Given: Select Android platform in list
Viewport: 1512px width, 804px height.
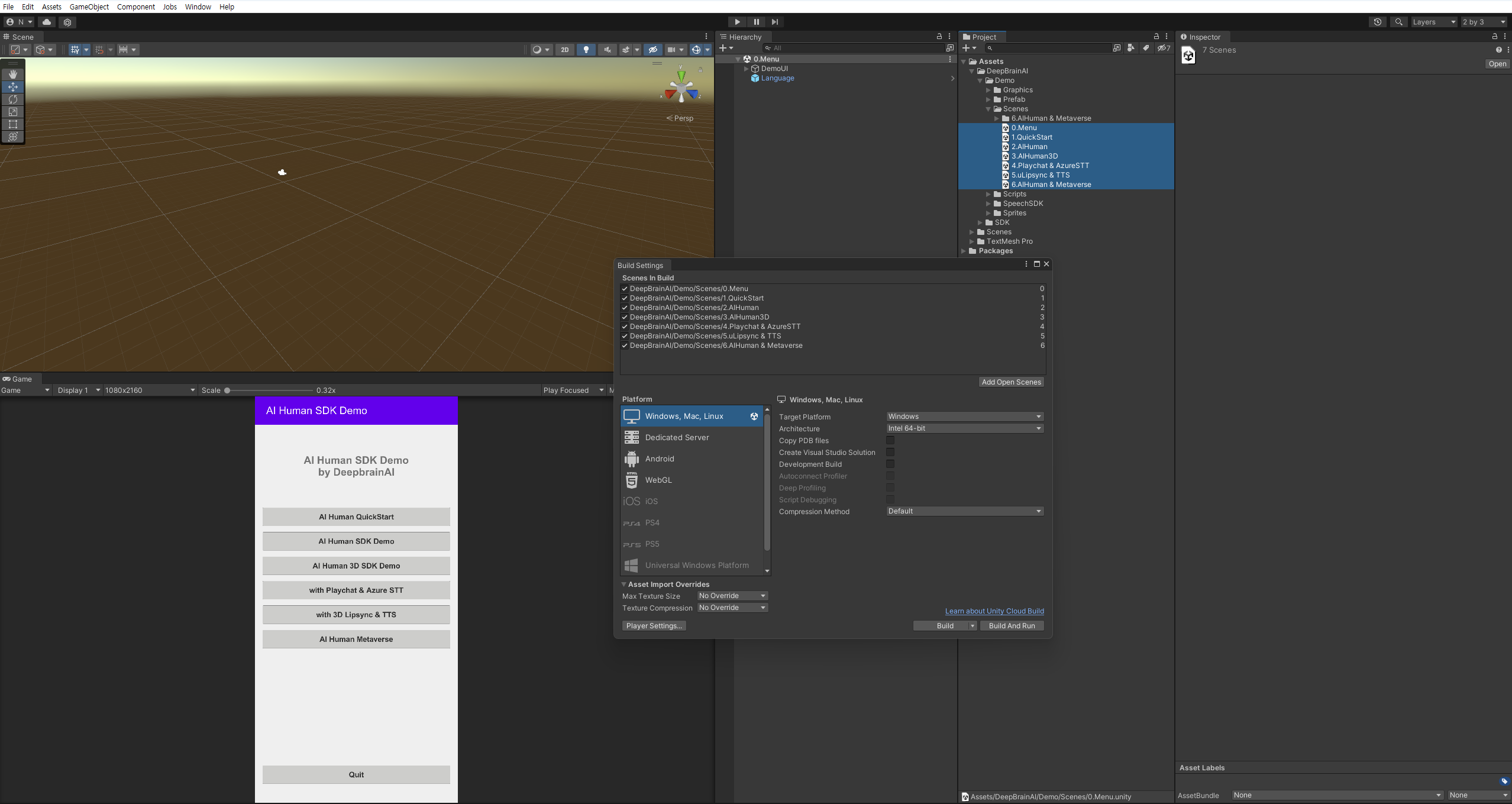Looking at the screenshot, I should pyautogui.click(x=692, y=458).
